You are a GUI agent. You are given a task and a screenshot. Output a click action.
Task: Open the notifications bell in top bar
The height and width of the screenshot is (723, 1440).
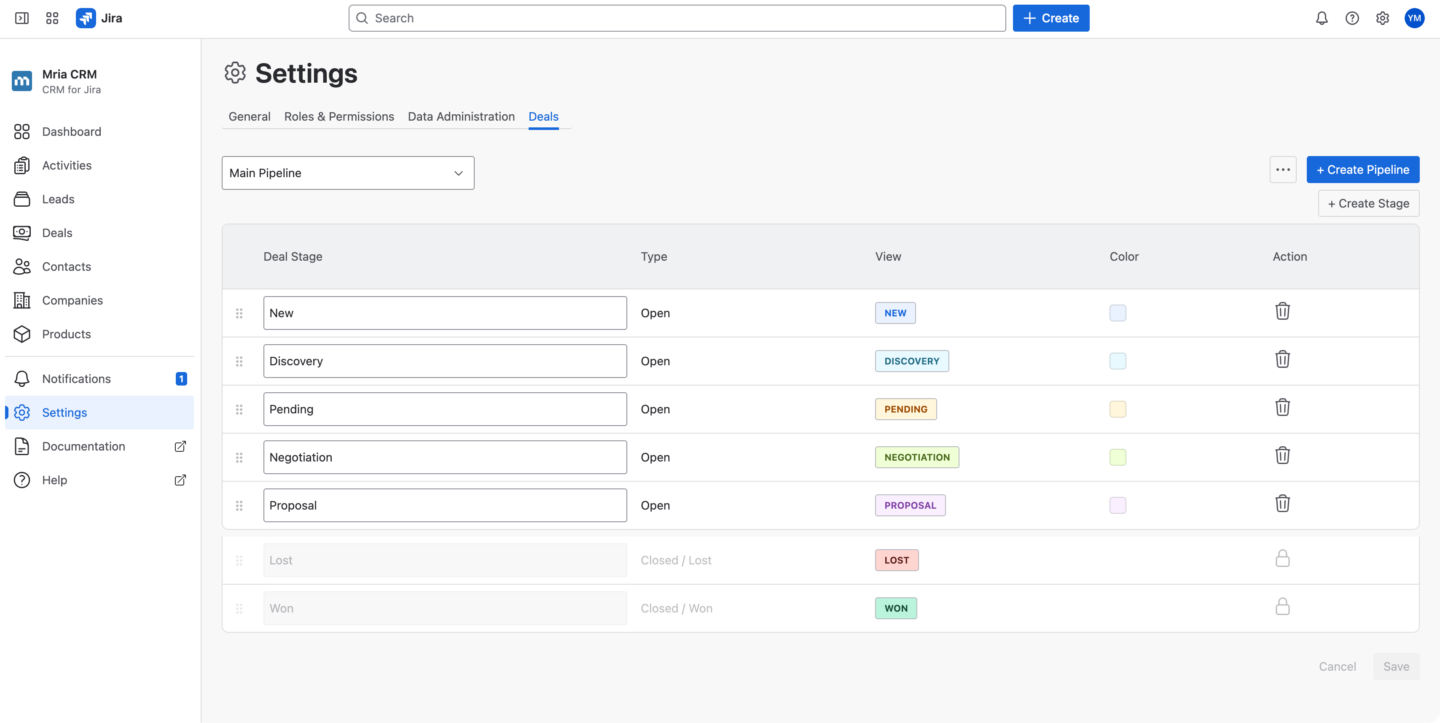[x=1321, y=18]
